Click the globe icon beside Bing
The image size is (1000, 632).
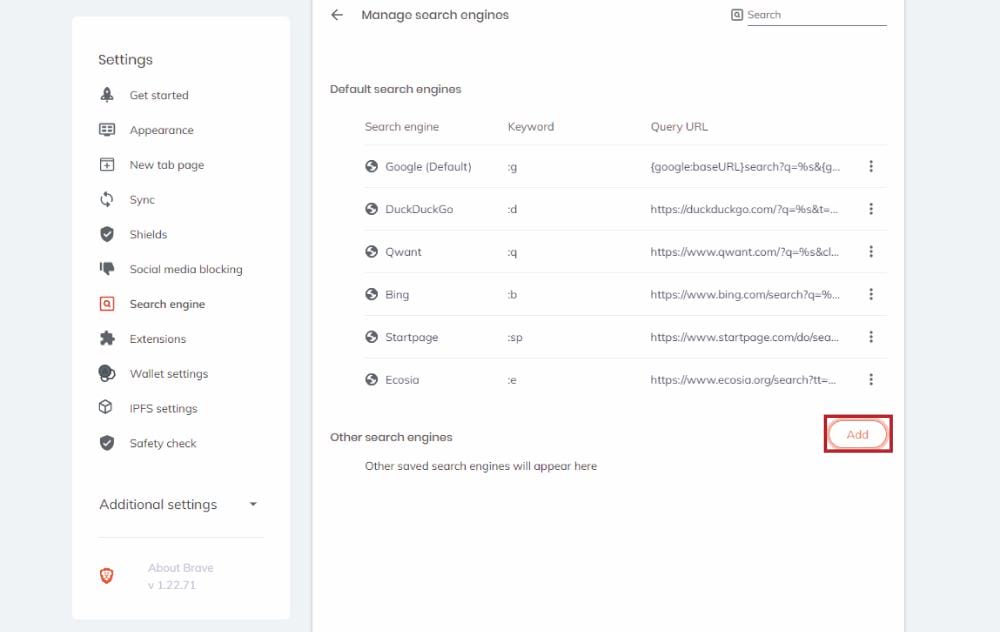coord(371,294)
